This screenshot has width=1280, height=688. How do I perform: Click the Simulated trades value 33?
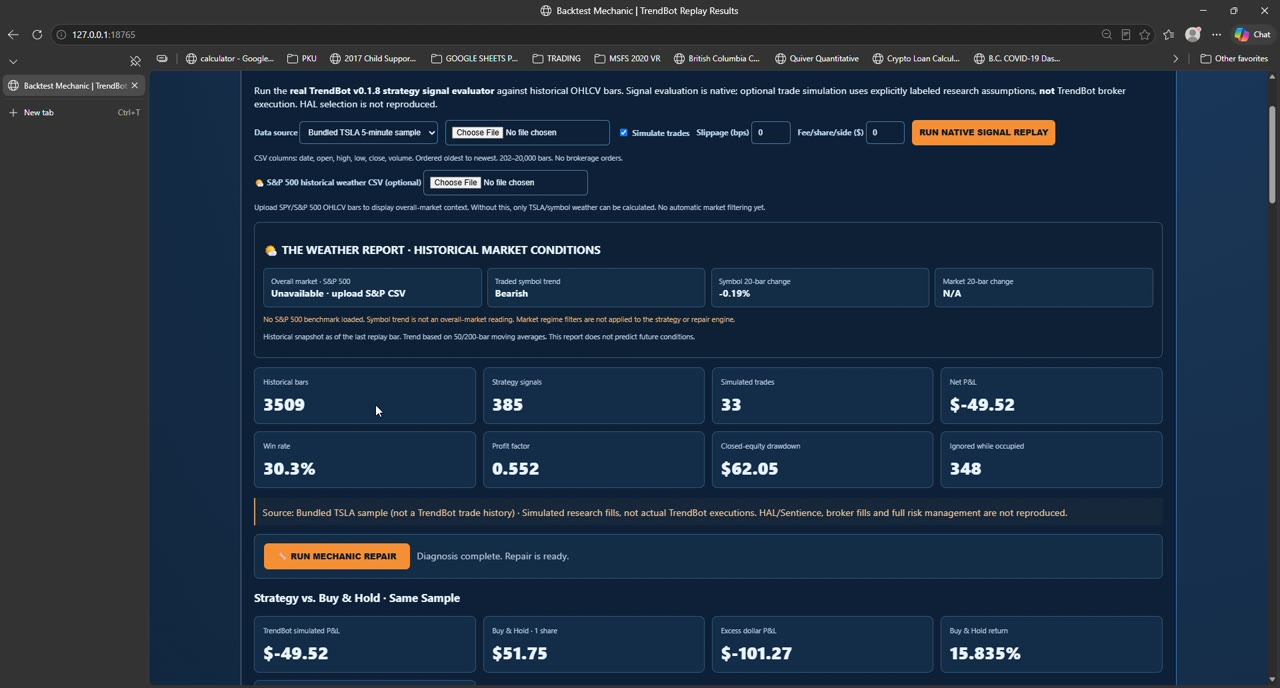pos(731,404)
